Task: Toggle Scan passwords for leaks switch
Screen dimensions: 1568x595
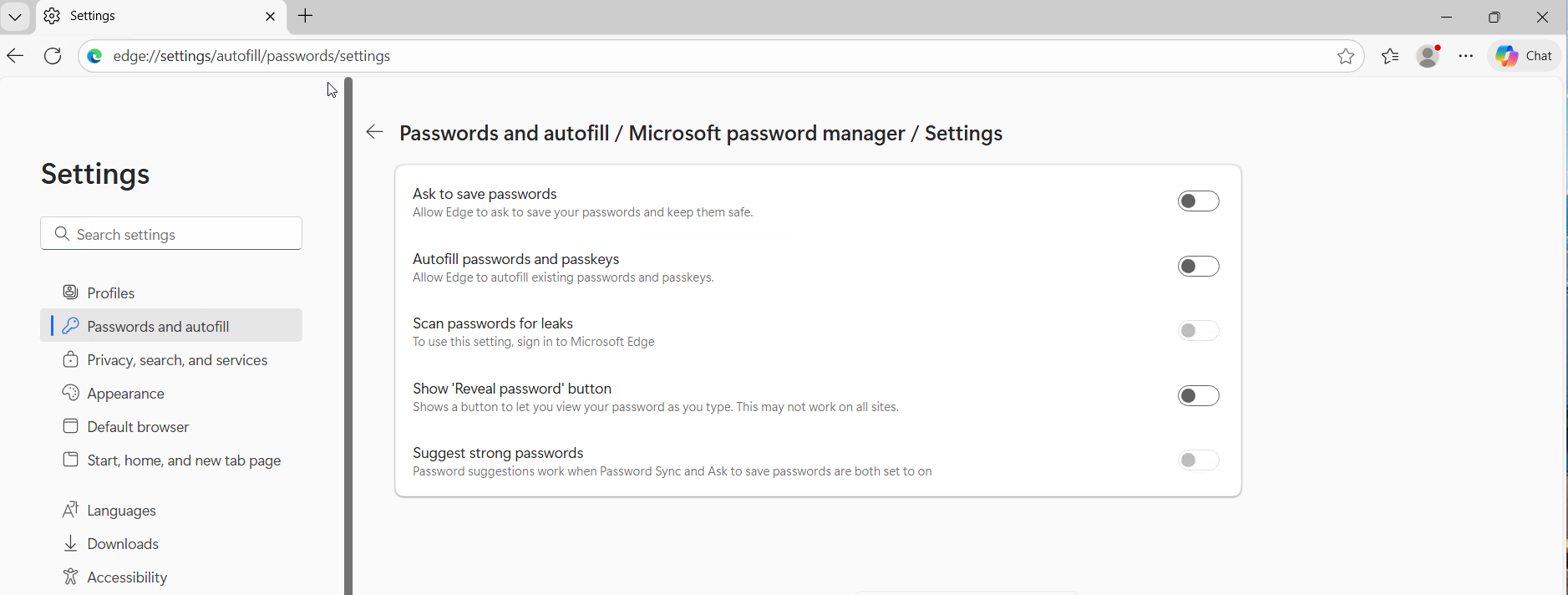Action: (1199, 331)
